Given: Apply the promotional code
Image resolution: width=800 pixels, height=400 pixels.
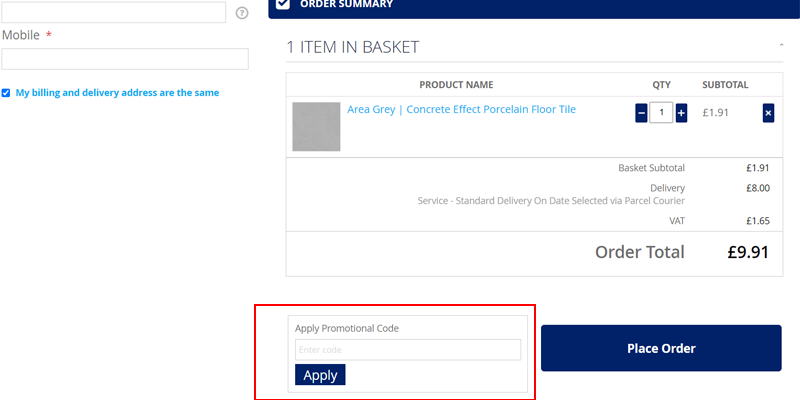Looking at the screenshot, I should click(320, 375).
